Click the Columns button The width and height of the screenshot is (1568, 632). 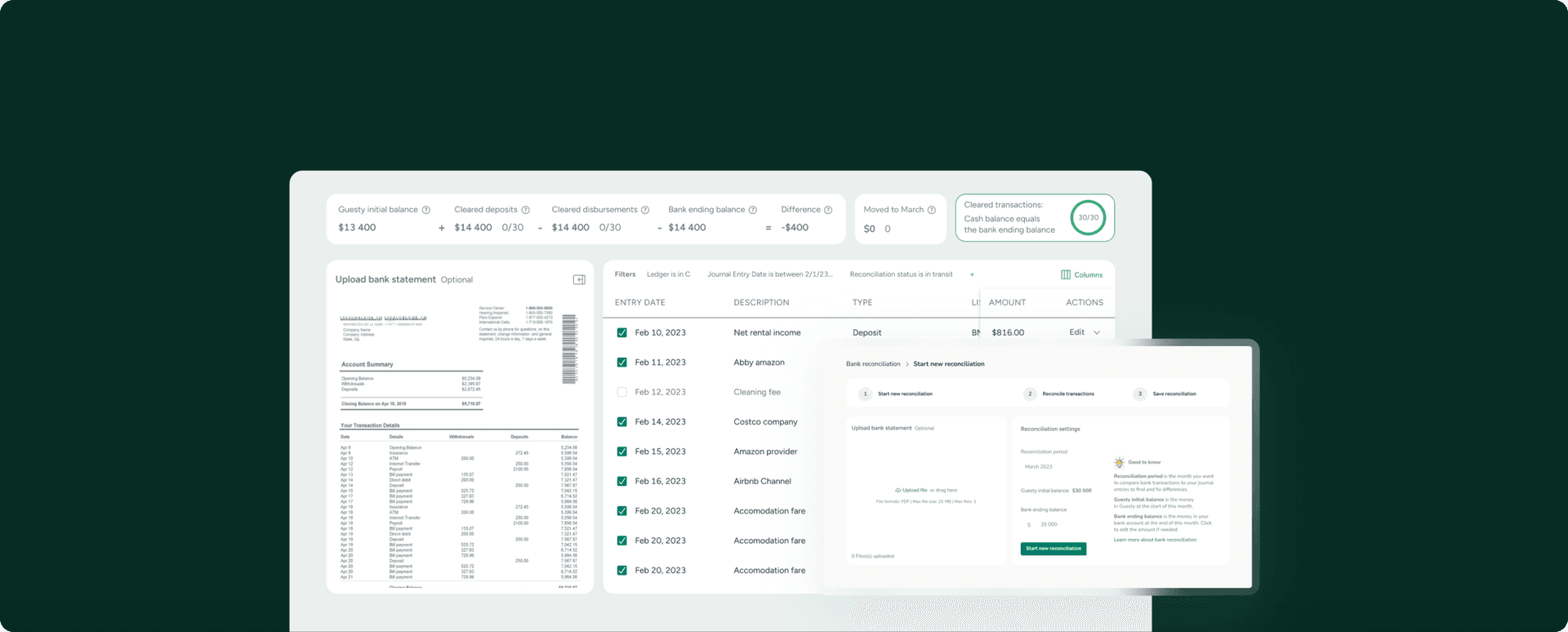pyautogui.click(x=1081, y=274)
